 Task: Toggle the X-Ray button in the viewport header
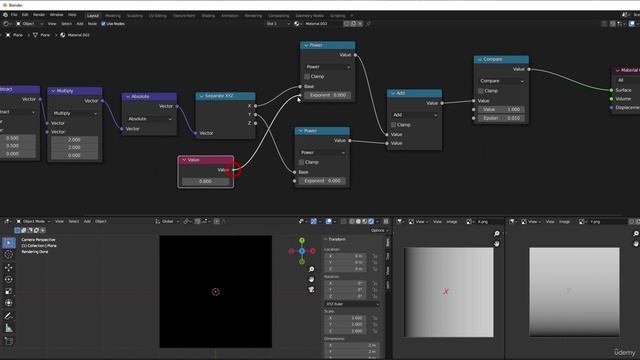pos(344,221)
